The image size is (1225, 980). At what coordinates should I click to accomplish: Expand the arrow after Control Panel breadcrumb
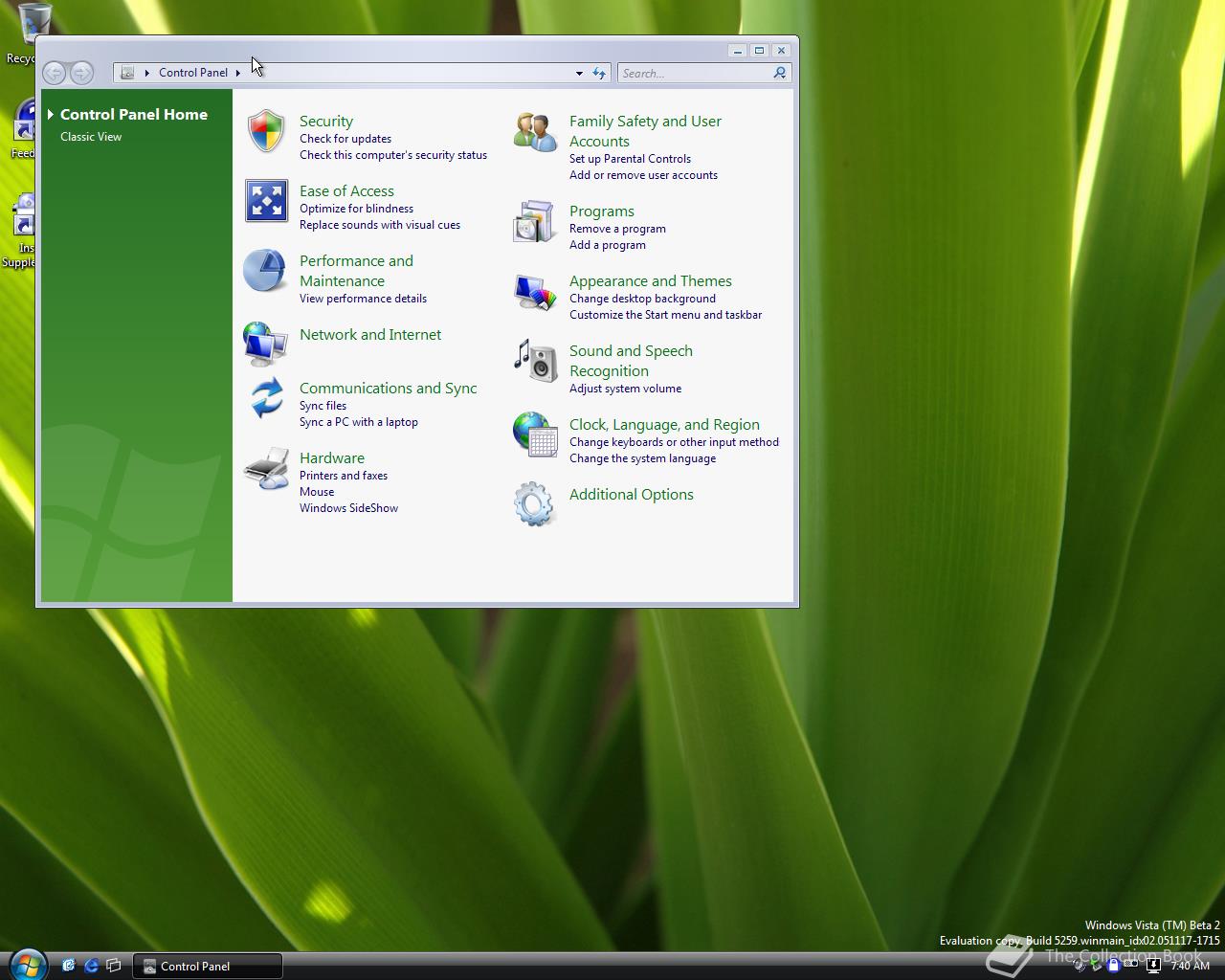[238, 73]
